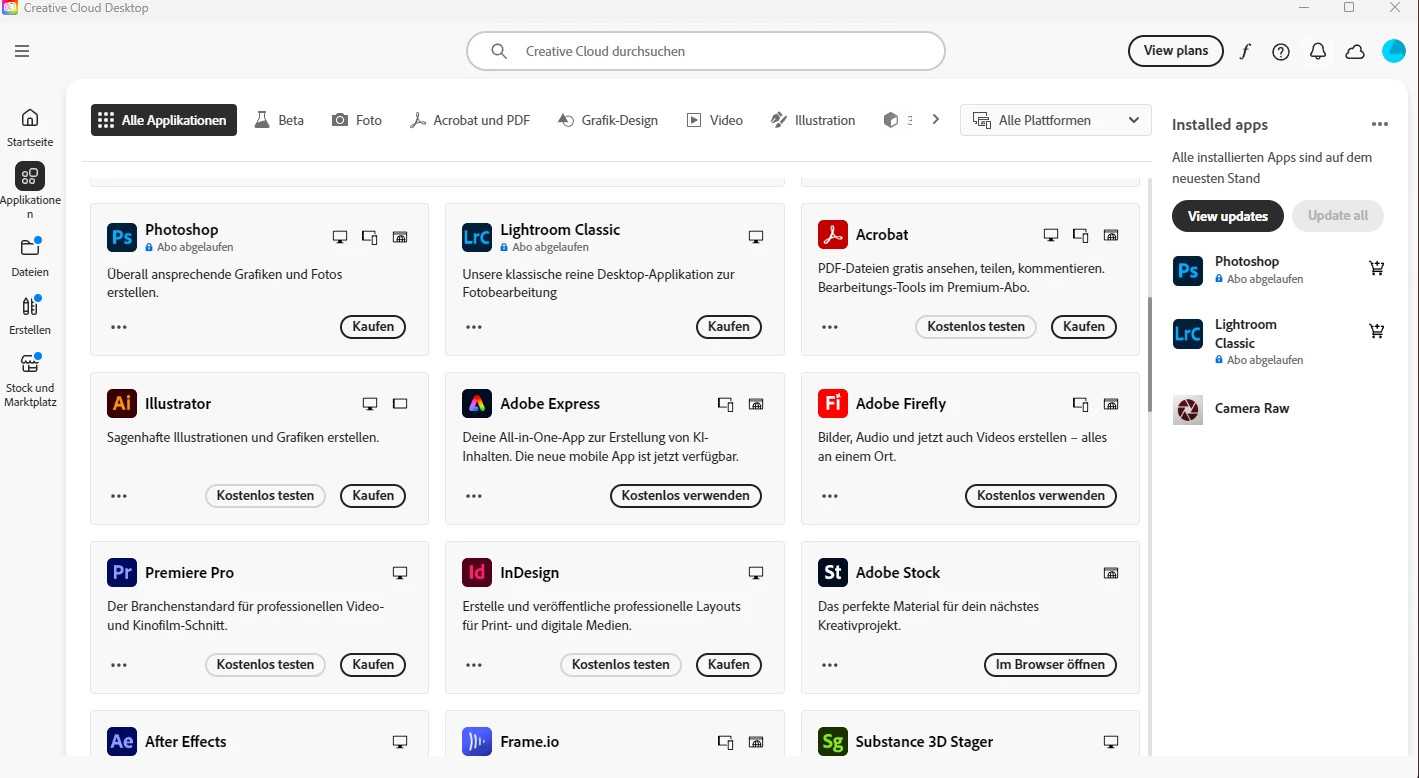Click the View plans button

pyautogui.click(x=1176, y=51)
